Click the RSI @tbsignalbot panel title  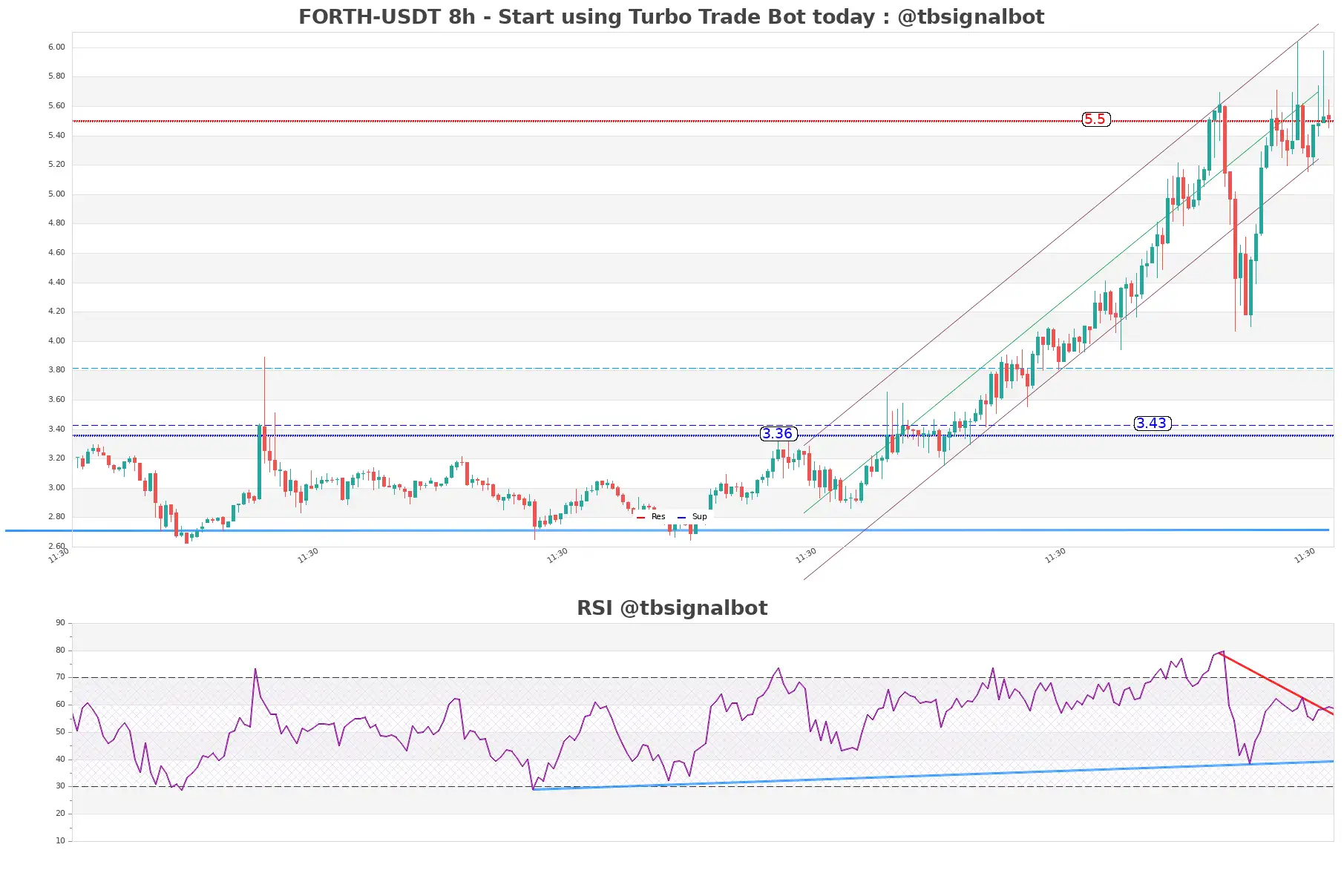click(672, 608)
